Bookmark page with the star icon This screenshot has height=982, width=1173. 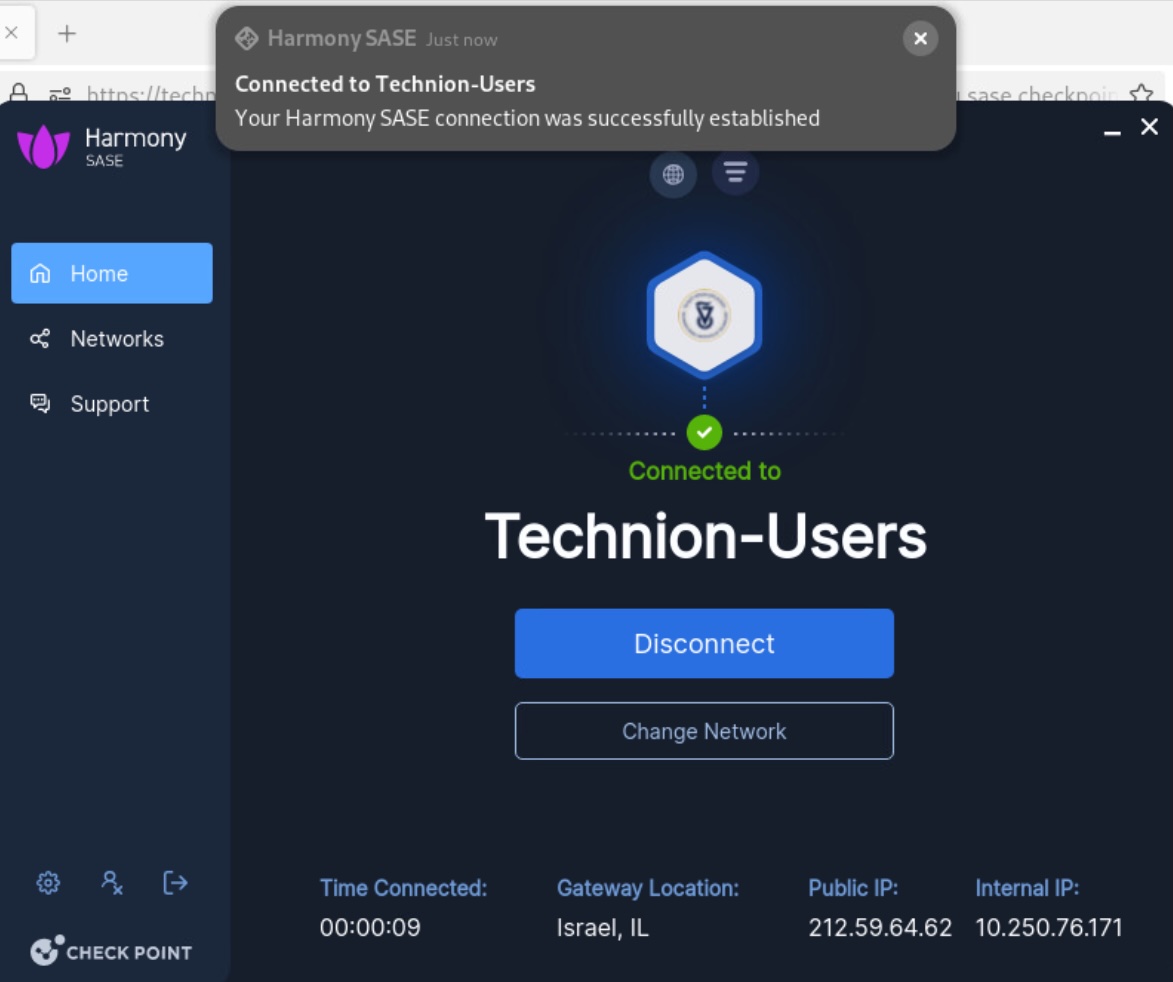1142,94
